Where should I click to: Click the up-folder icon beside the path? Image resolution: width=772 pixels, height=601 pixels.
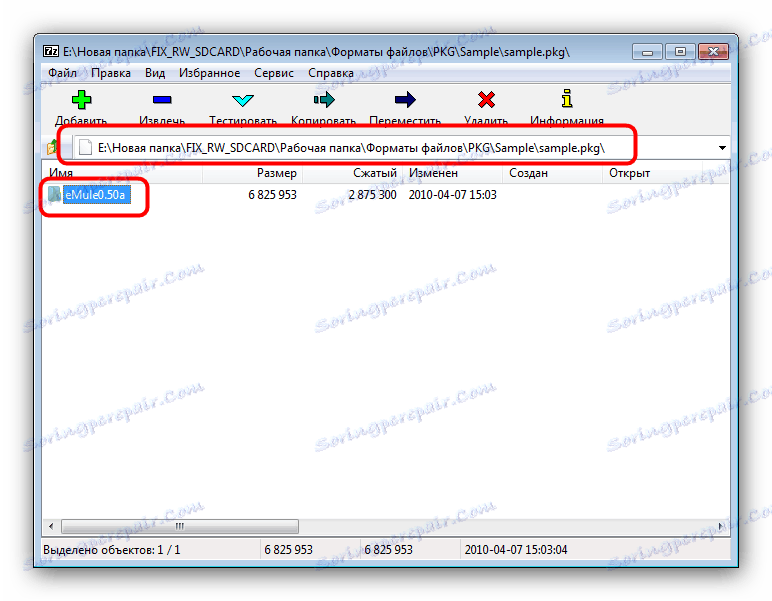[52, 147]
